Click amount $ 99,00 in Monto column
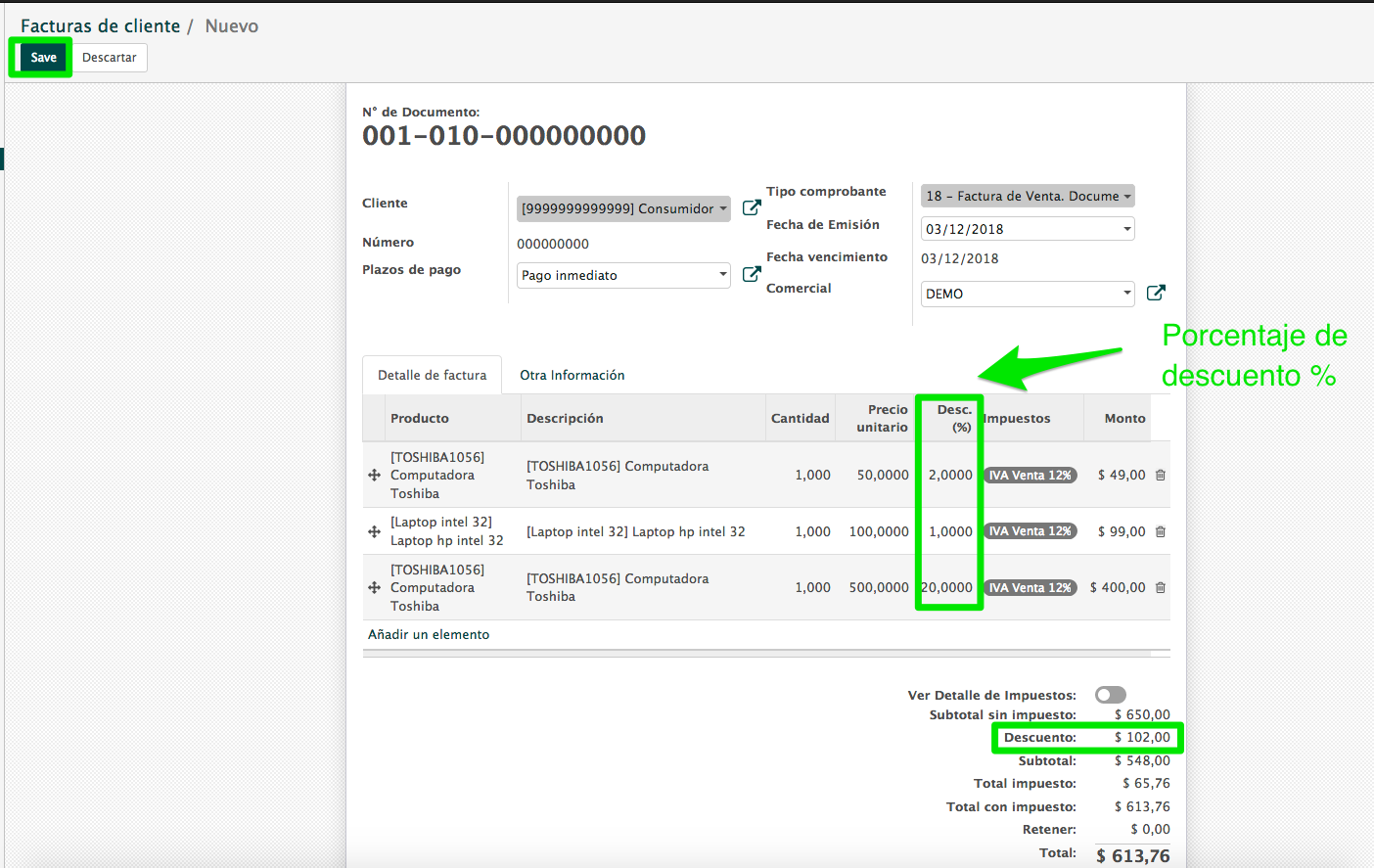Viewport: 1374px width, 868px height. pos(1122,531)
